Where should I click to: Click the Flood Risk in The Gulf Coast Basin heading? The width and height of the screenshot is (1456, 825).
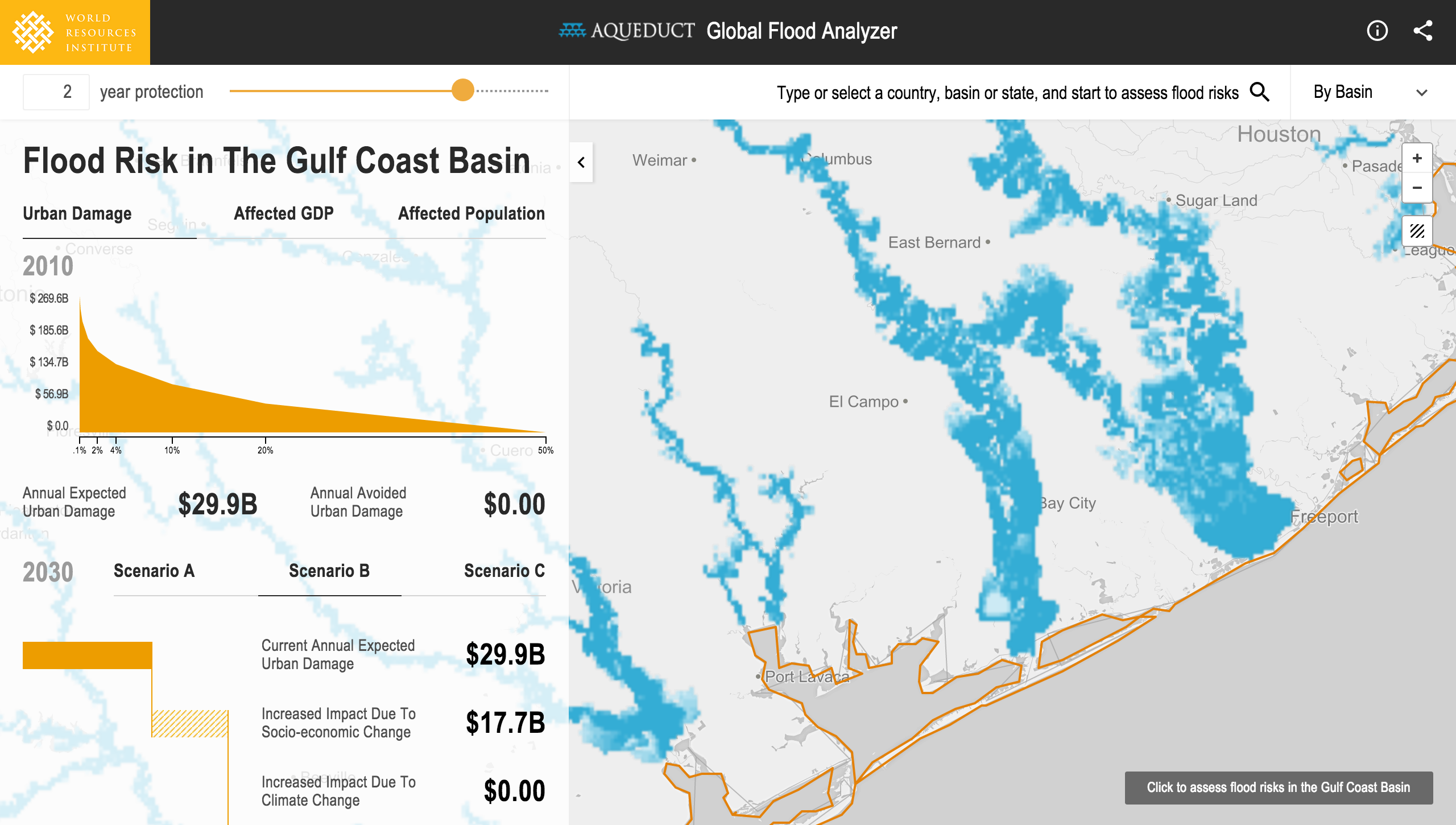[276, 161]
